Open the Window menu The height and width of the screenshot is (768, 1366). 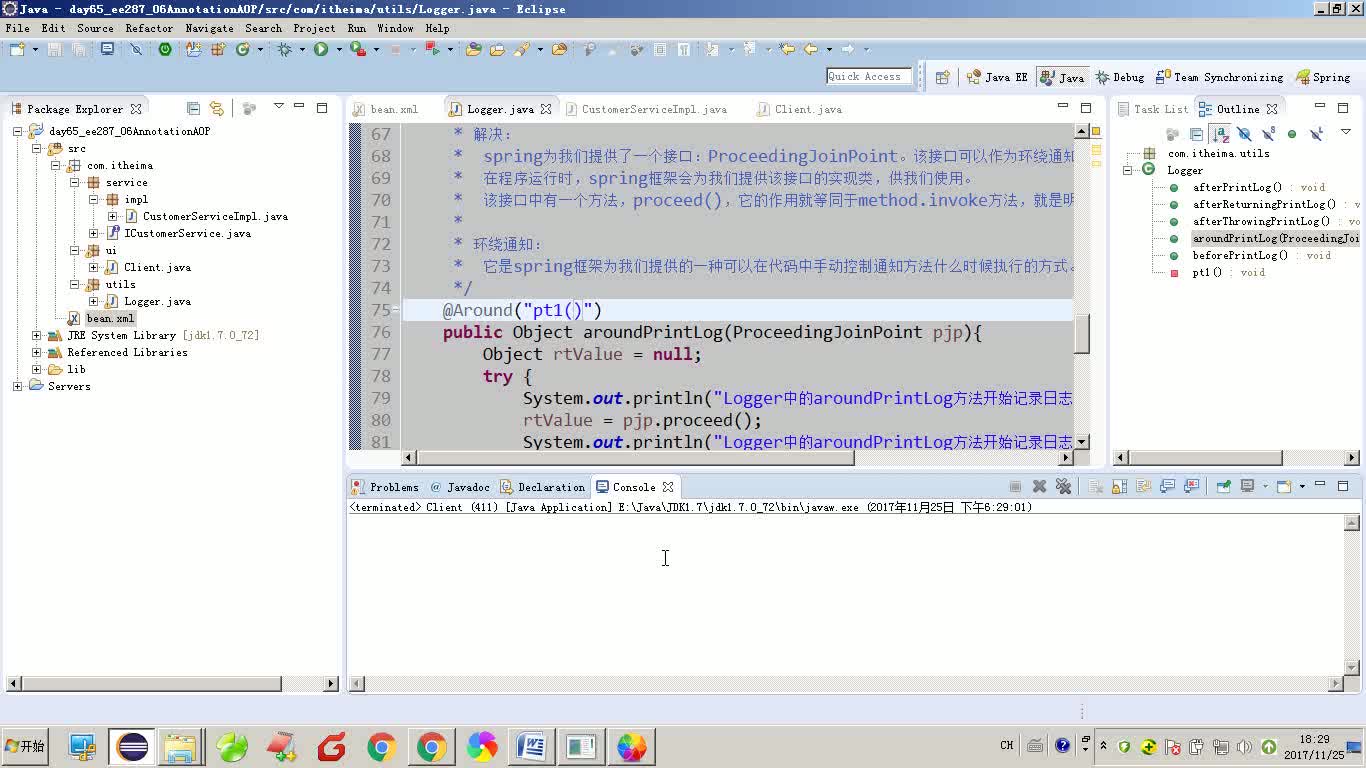coord(395,28)
